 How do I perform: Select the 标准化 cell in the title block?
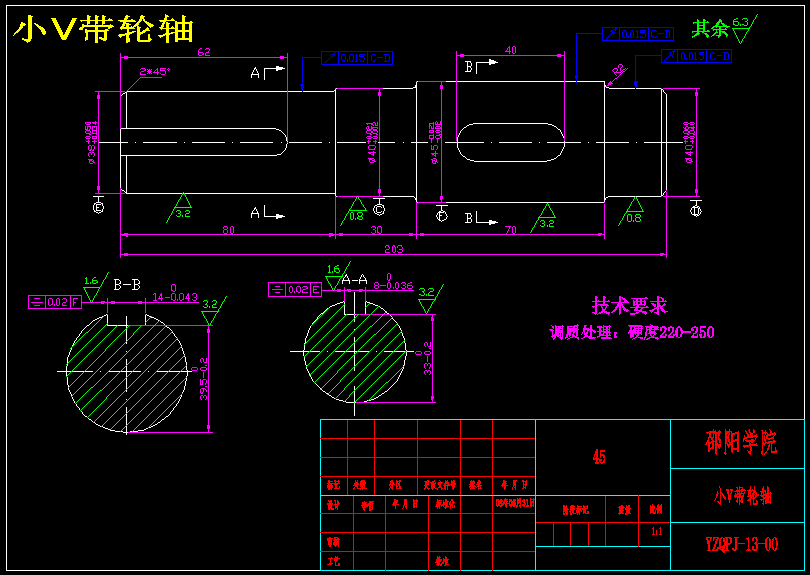click(x=445, y=505)
